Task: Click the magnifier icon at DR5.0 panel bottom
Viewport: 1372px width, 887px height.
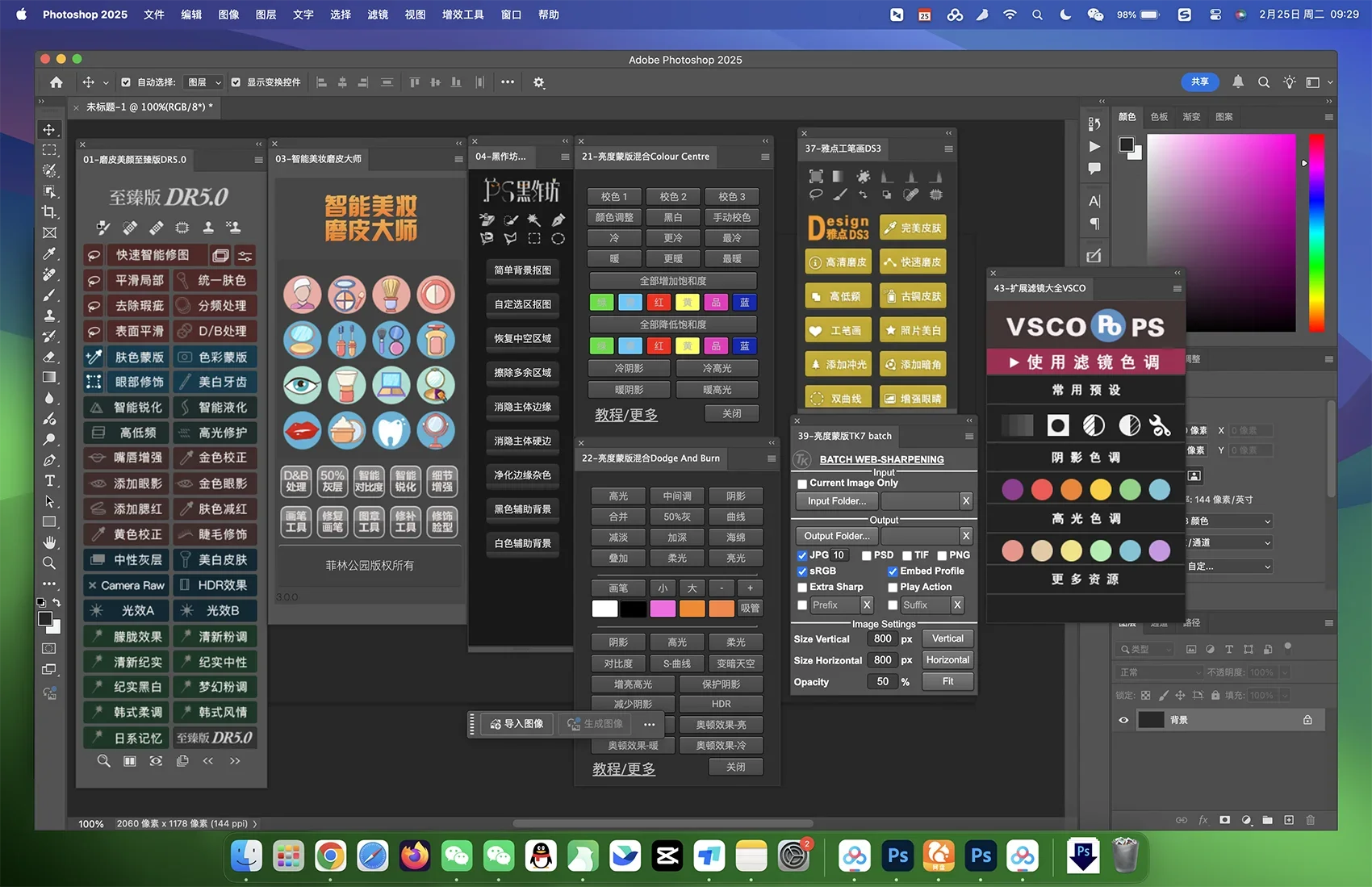Action: point(103,761)
